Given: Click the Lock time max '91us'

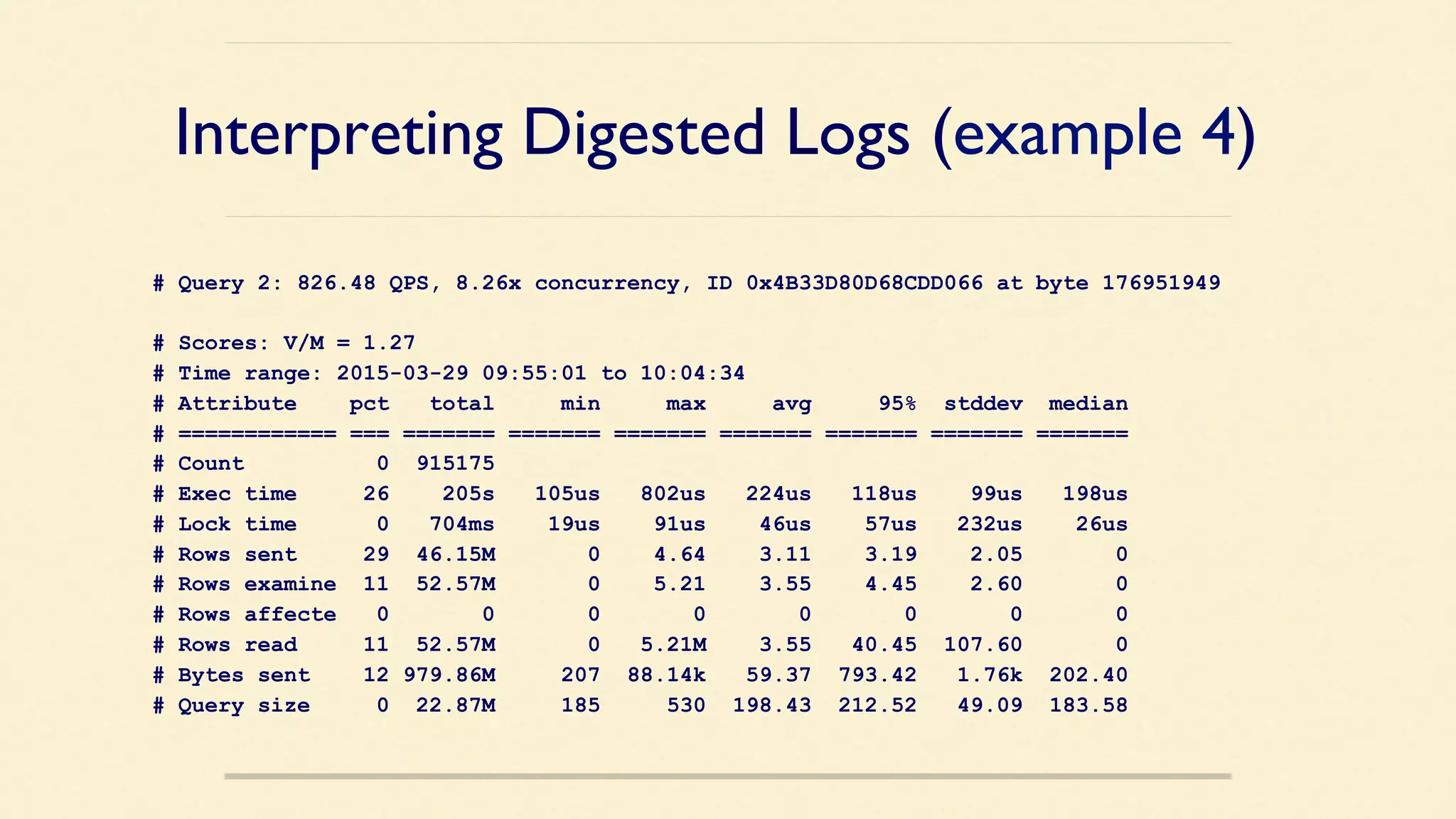Looking at the screenshot, I should (680, 524).
